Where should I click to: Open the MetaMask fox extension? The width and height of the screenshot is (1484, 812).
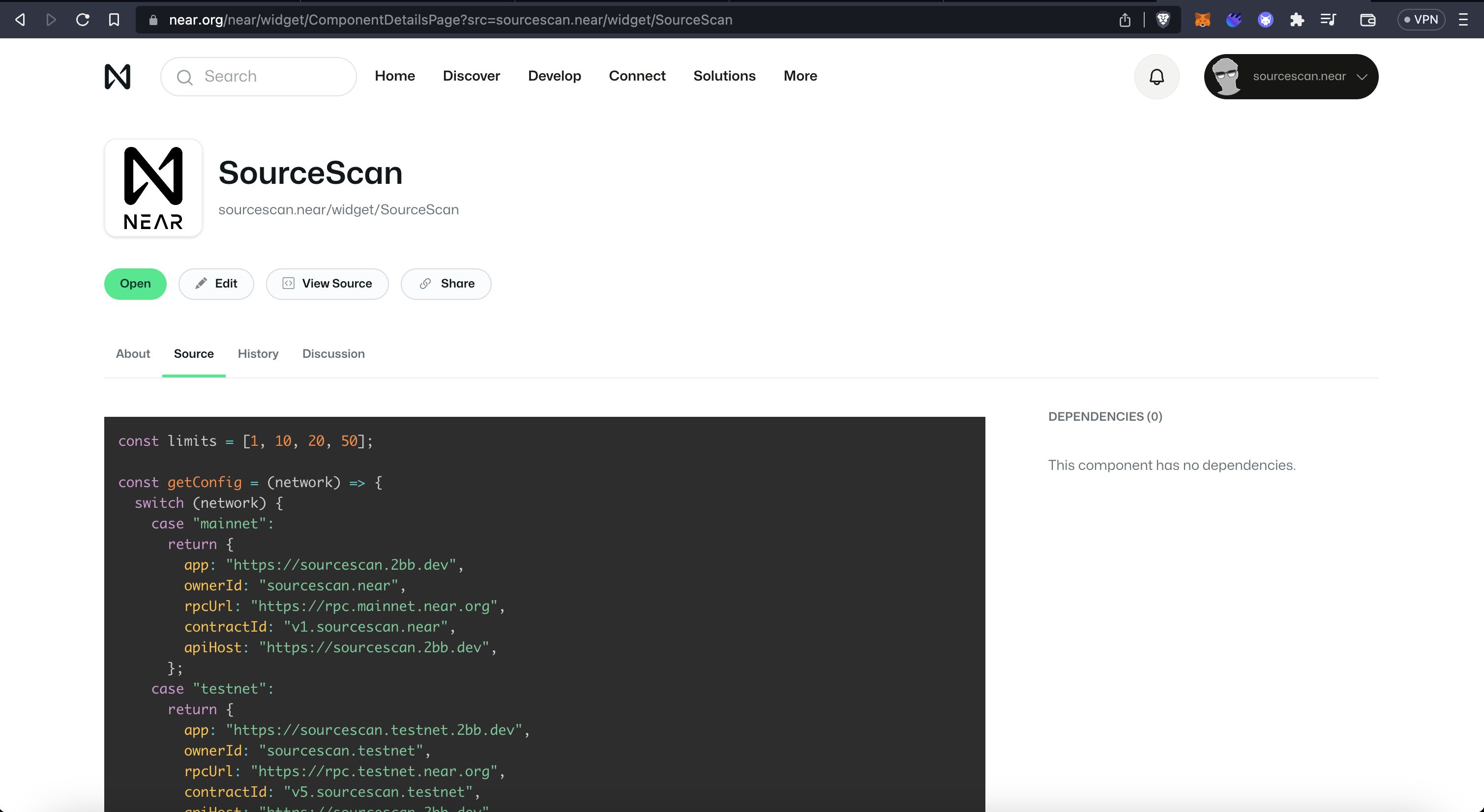1202,20
